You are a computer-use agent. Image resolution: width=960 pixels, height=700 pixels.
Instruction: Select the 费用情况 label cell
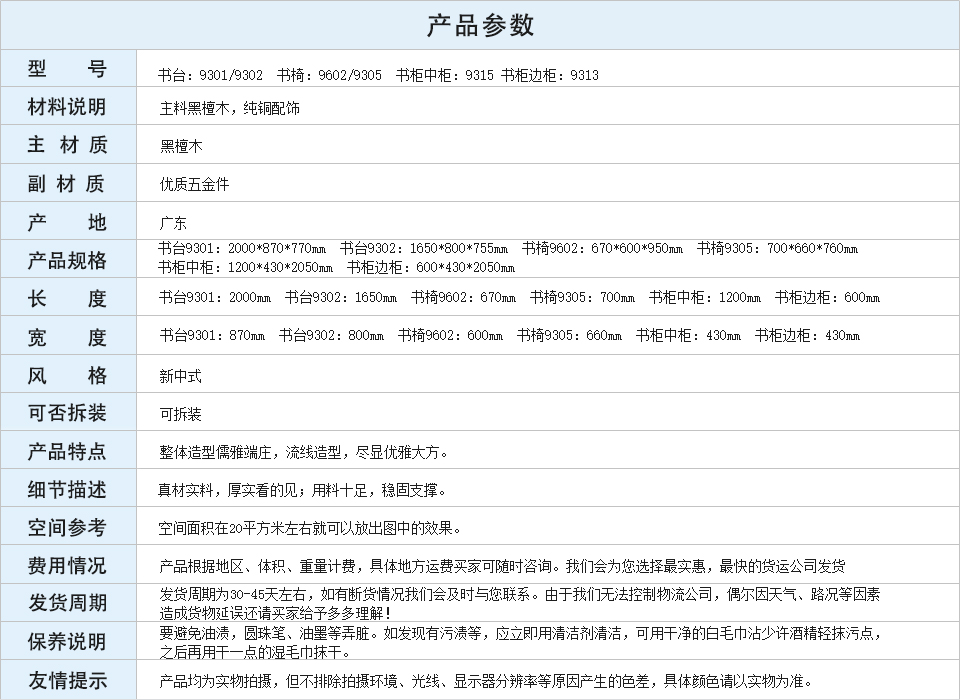pyautogui.click(x=67, y=565)
